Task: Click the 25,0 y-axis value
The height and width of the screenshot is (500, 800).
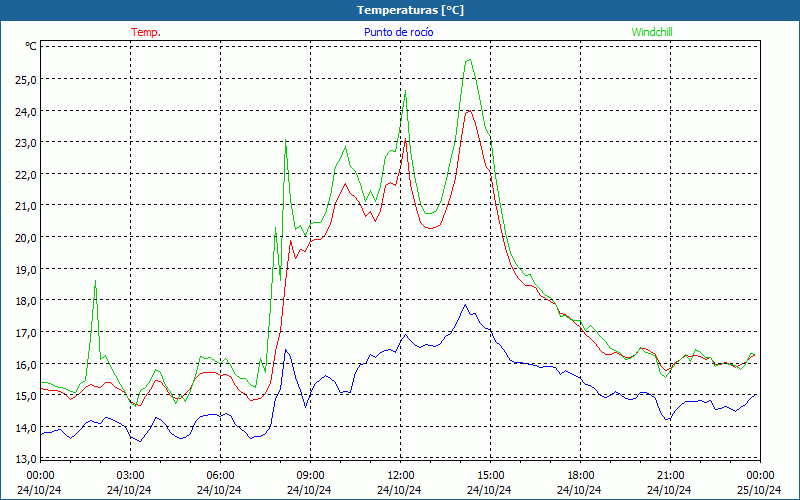Action: point(26,80)
